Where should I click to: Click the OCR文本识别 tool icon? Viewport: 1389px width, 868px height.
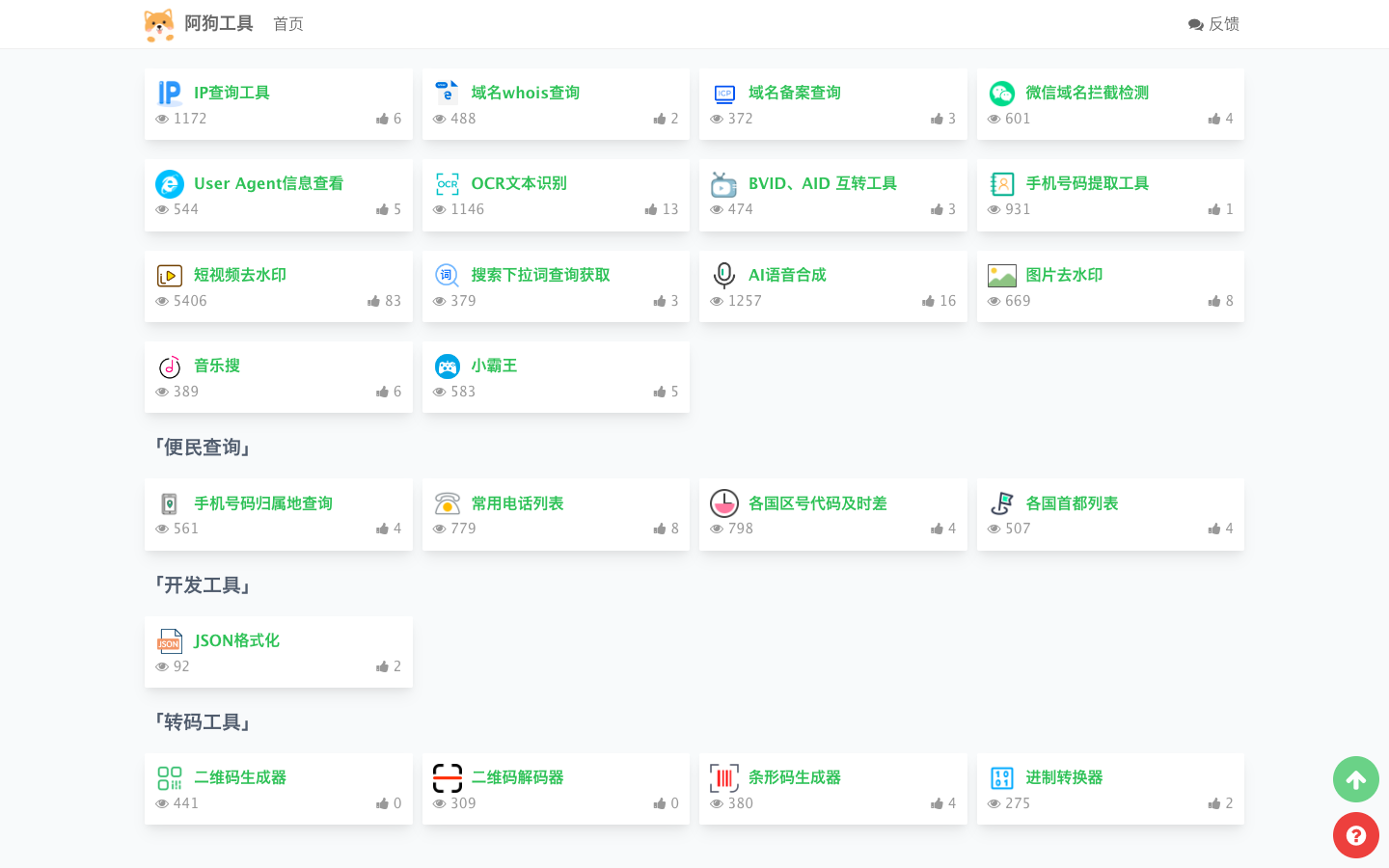pyautogui.click(x=447, y=183)
